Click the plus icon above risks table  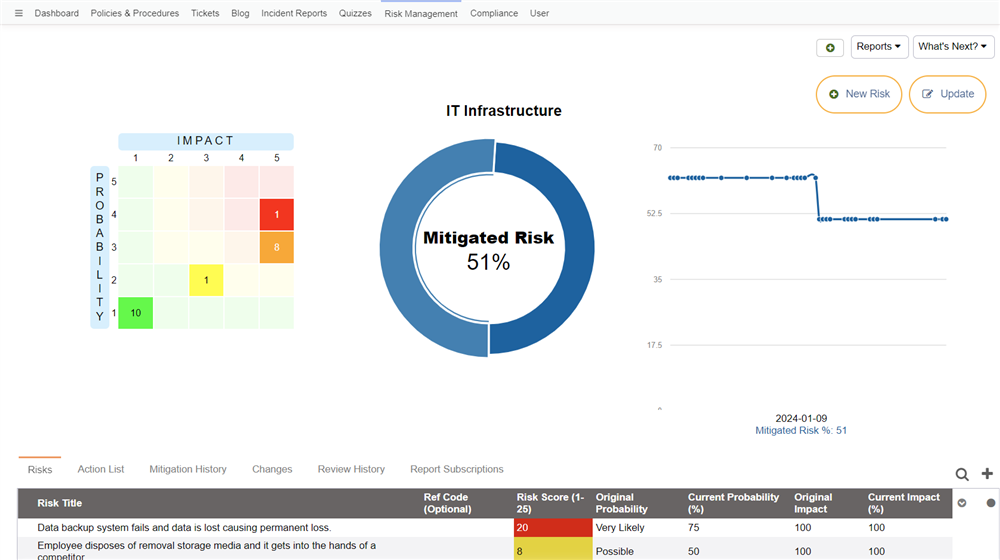[x=987, y=474]
